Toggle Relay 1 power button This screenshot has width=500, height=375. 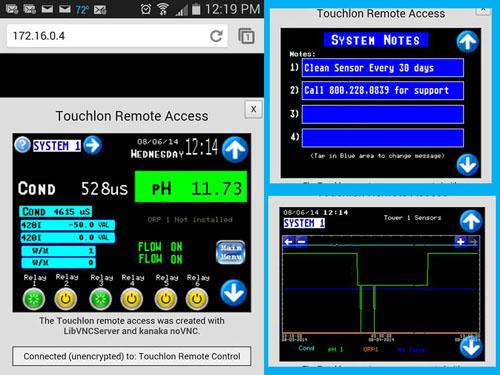(x=34, y=299)
